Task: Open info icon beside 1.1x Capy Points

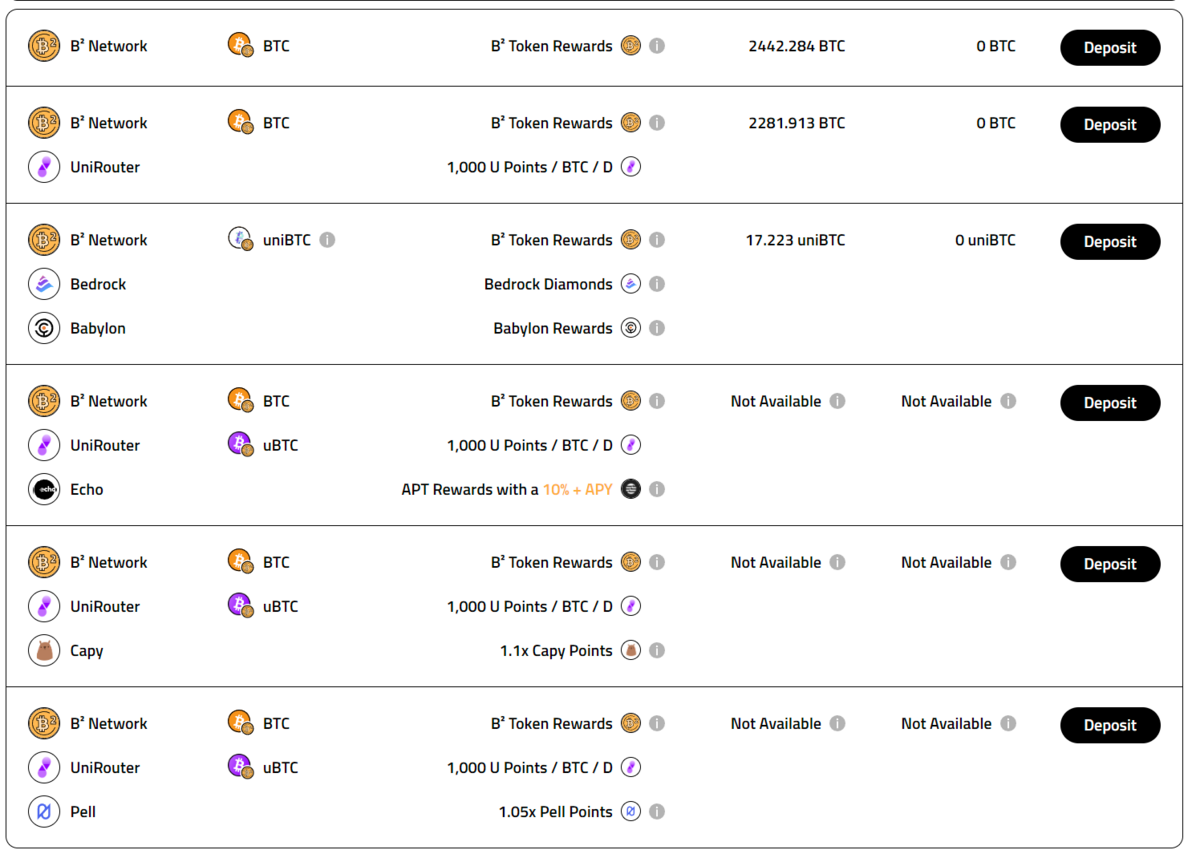Action: (x=657, y=650)
